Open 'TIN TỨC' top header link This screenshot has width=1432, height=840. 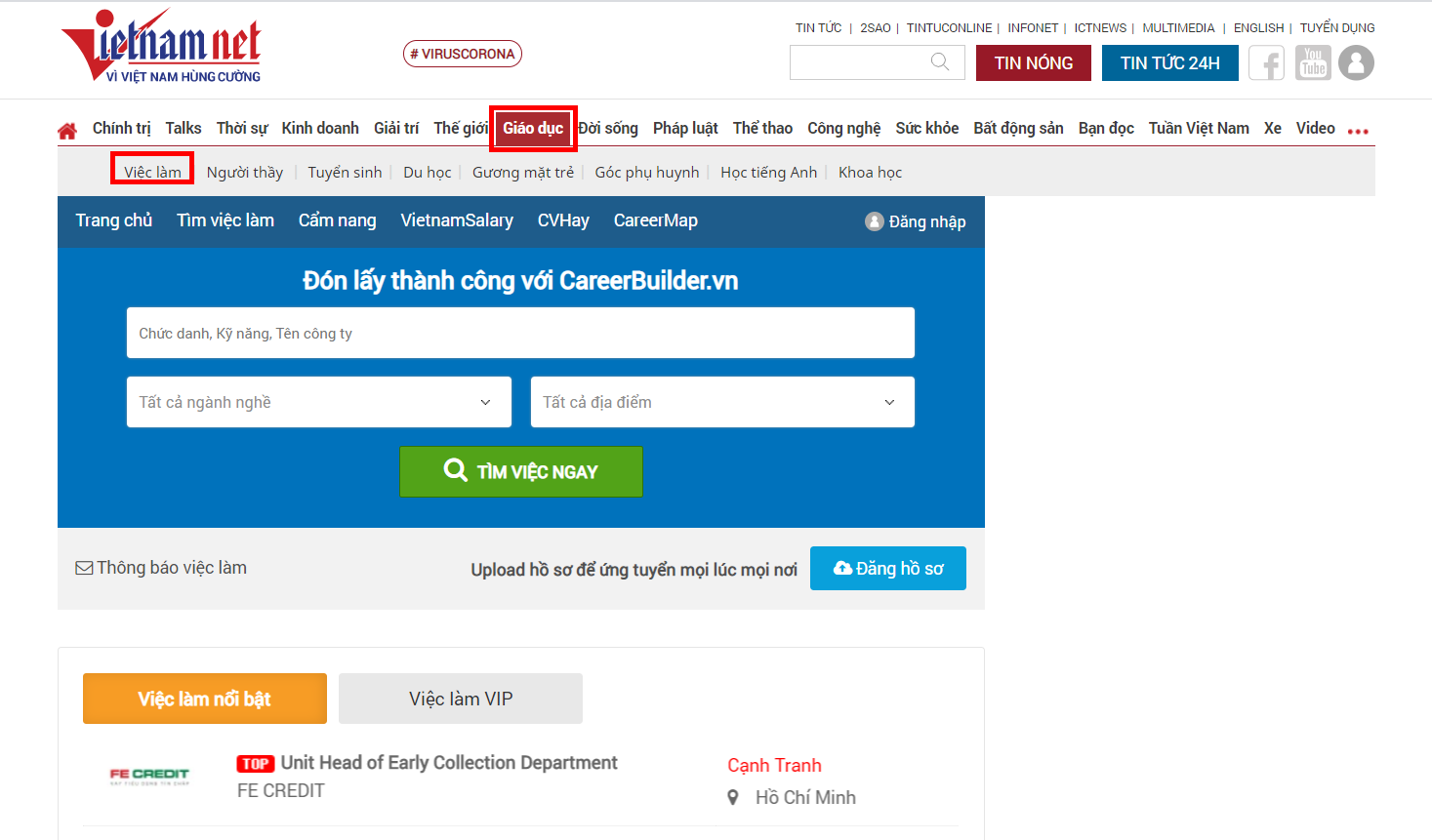pyautogui.click(x=818, y=27)
